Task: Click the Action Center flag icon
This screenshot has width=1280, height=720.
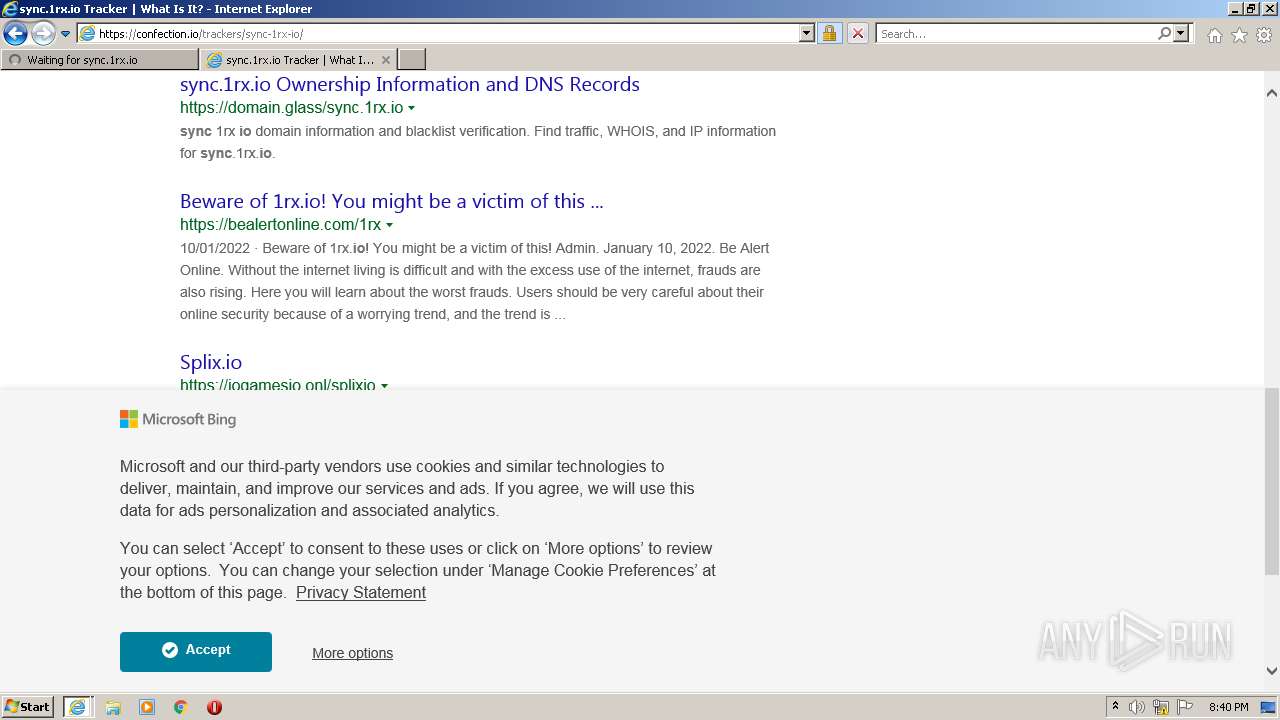Action: 1185,707
